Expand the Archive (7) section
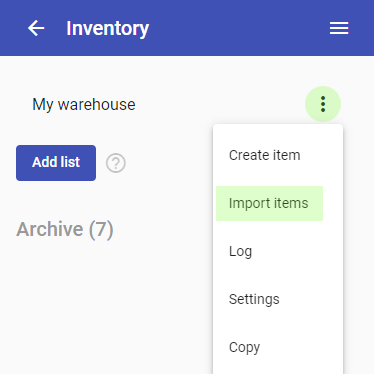The image size is (374, 374). [65, 229]
